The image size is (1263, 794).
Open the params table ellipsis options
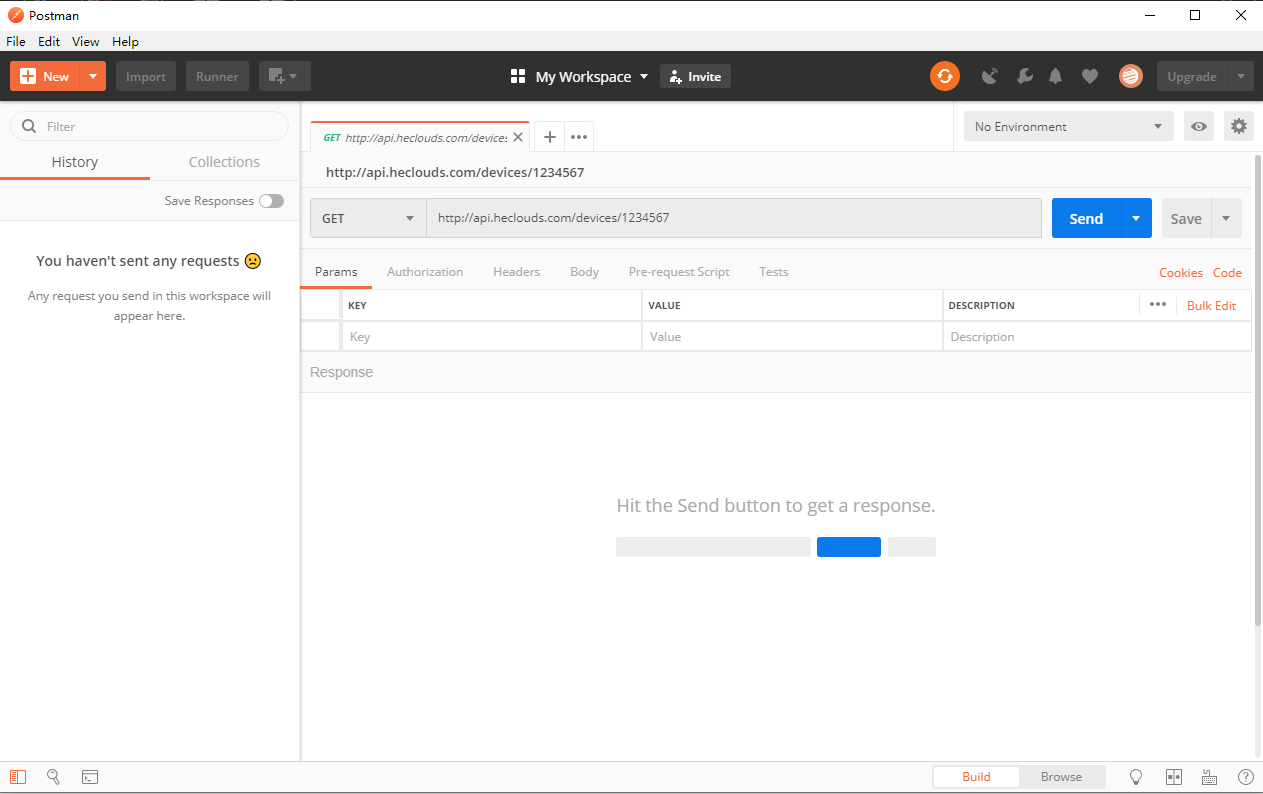1158,304
